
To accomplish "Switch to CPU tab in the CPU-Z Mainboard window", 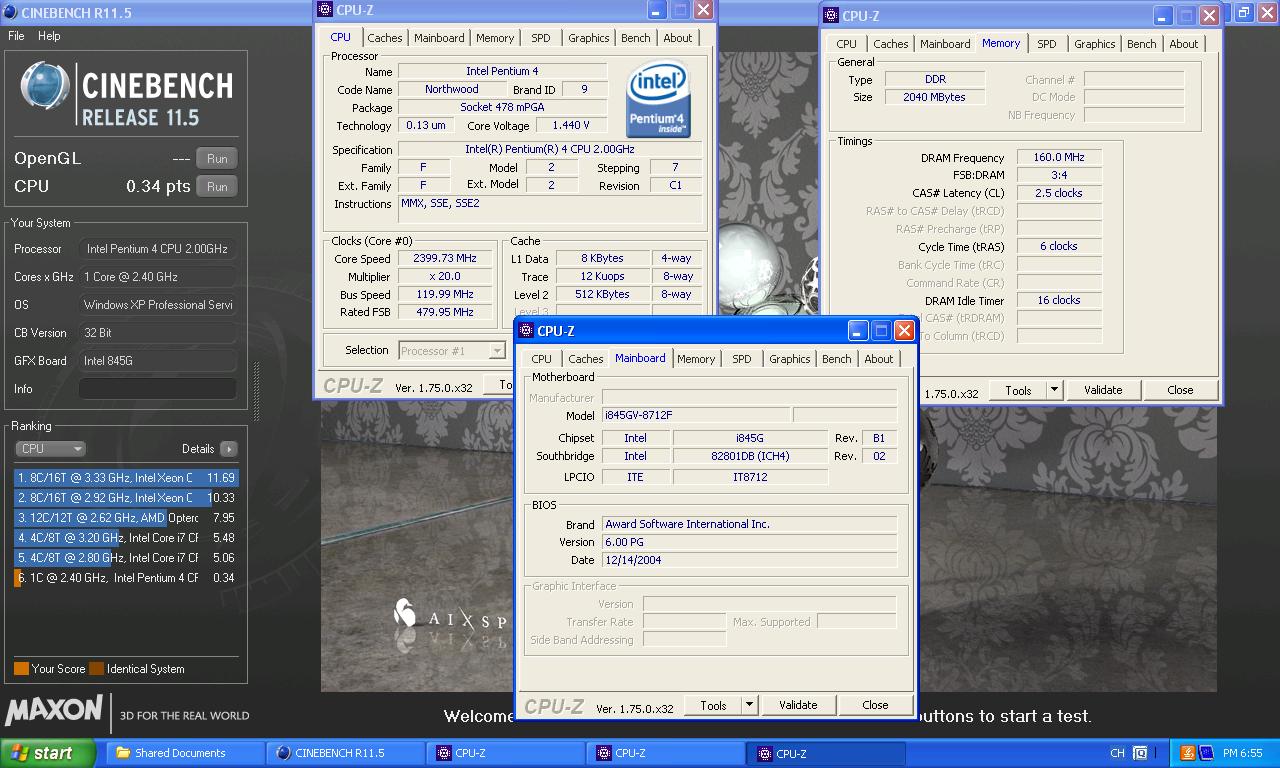I will (x=541, y=359).
